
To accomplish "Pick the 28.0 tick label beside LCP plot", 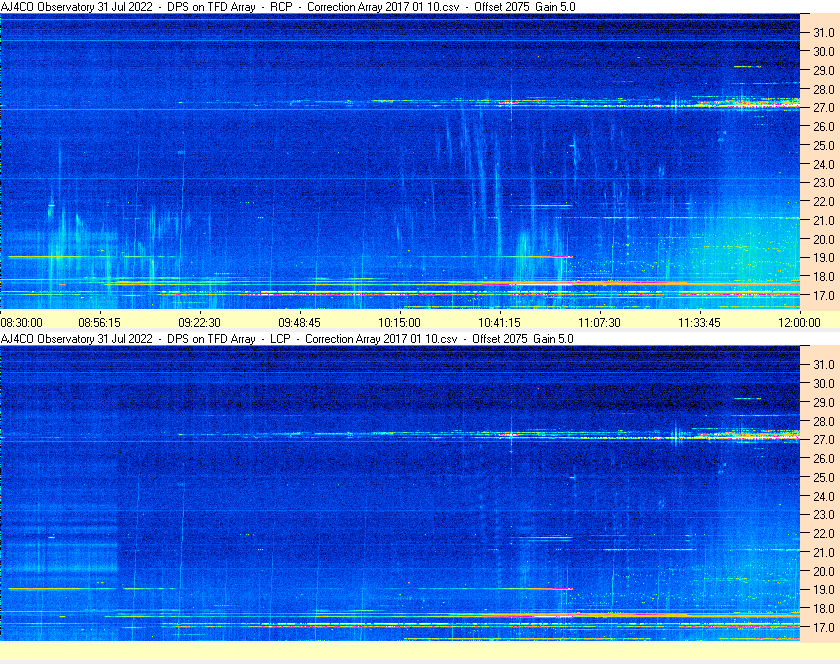I will 824,421.
